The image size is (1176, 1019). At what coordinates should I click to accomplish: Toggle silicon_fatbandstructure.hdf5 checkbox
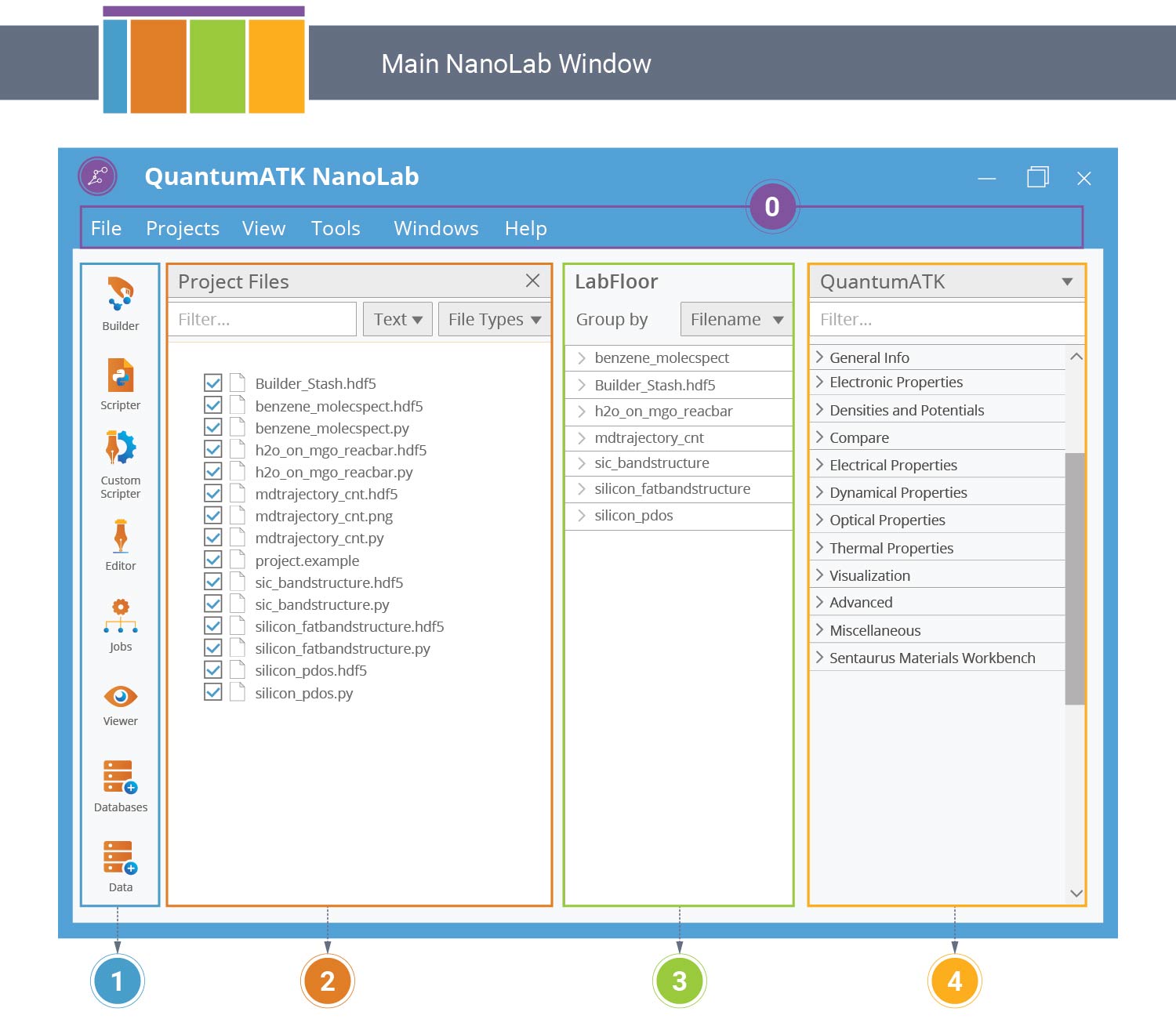(212, 626)
